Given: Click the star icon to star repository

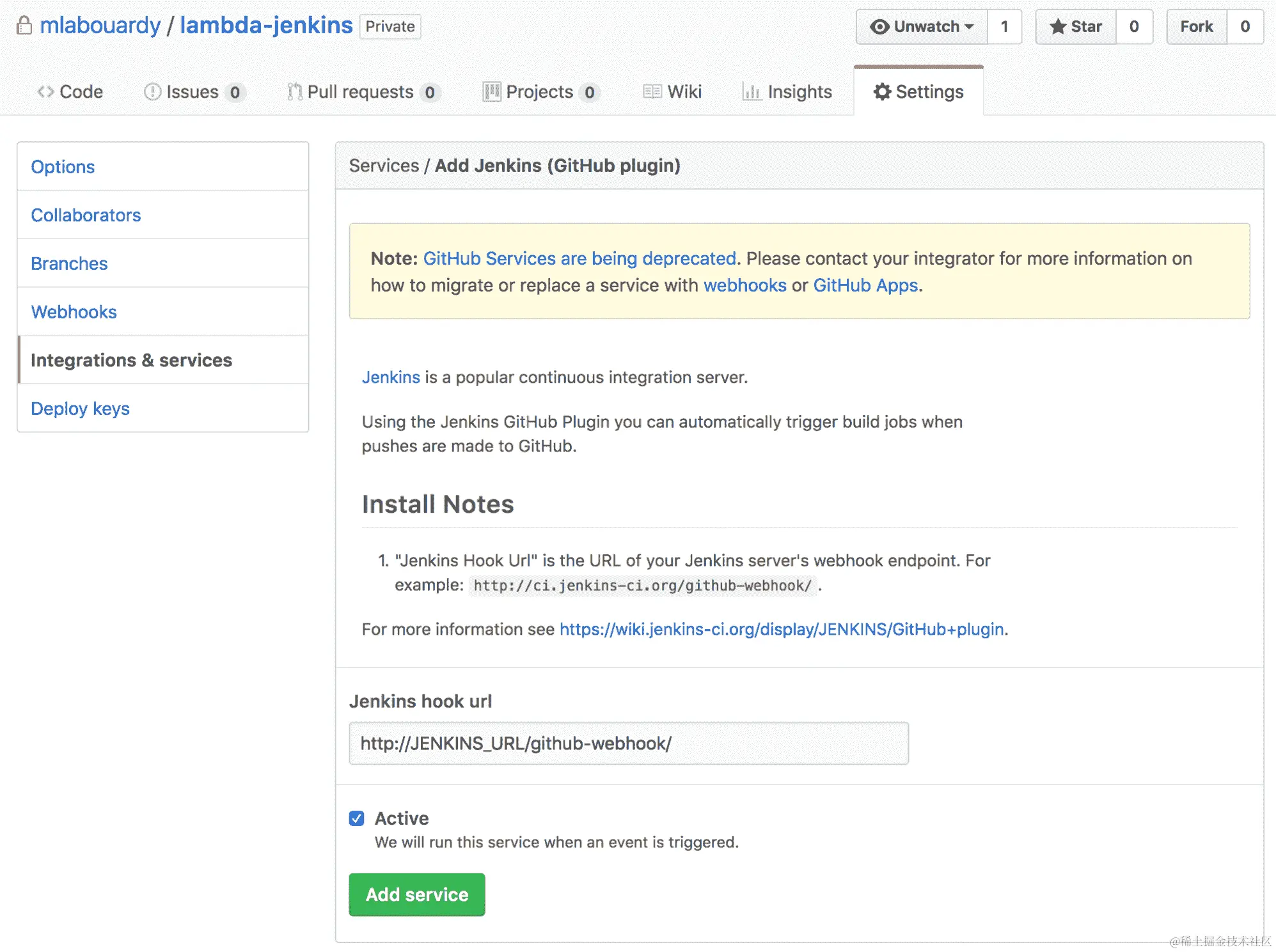Looking at the screenshot, I should [x=1058, y=27].
